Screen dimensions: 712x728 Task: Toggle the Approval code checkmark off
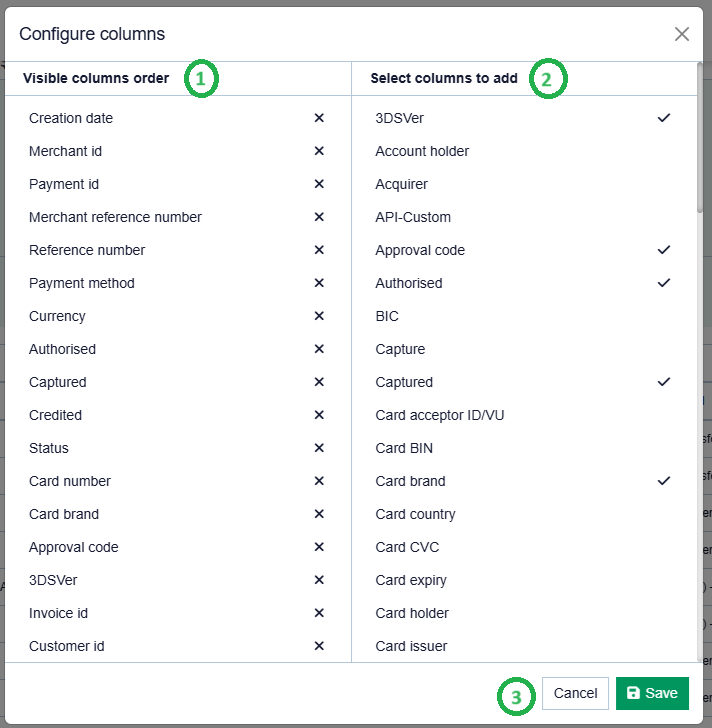click(x=663, y=250)
